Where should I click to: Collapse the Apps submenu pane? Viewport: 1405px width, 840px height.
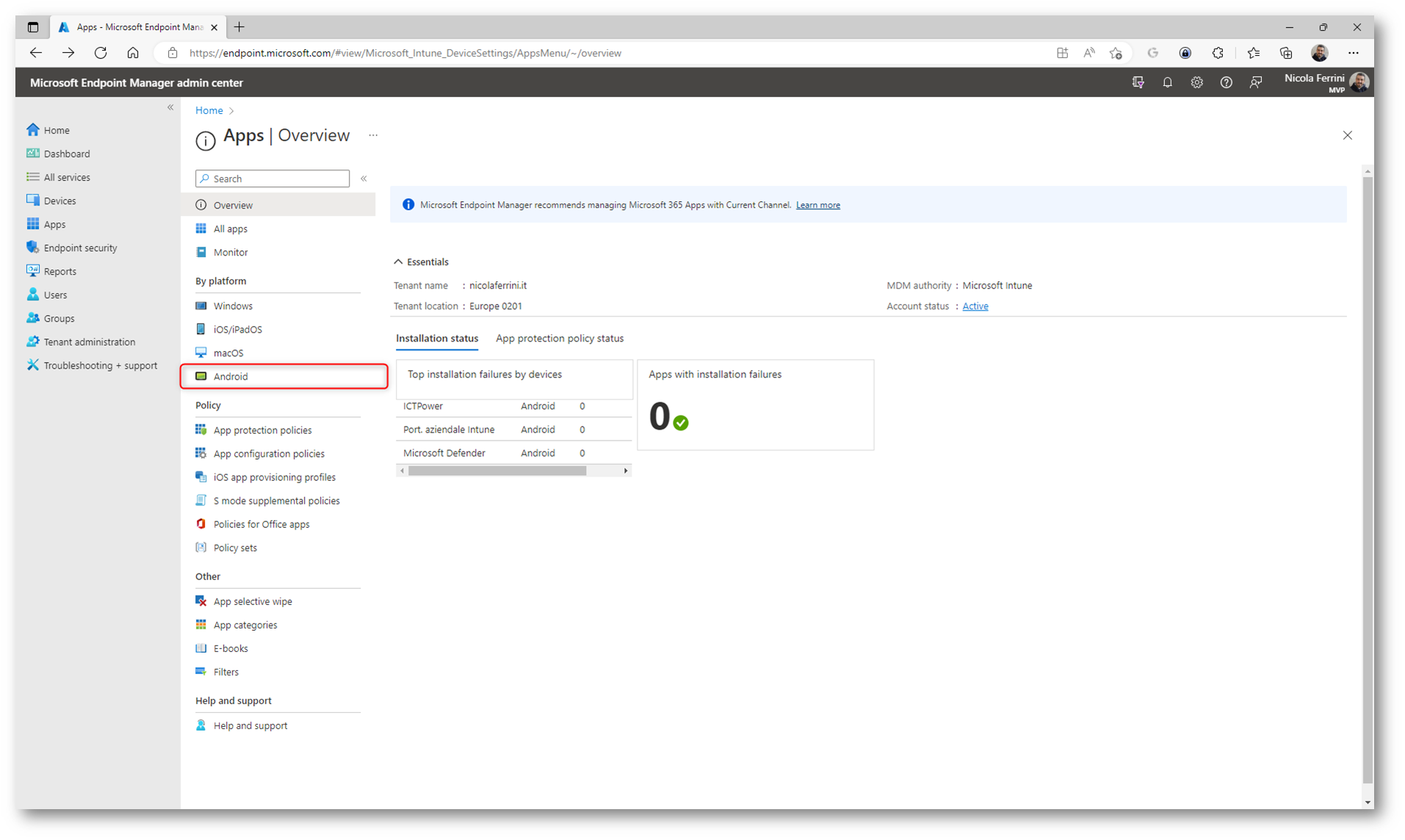[x=364, y=178]
